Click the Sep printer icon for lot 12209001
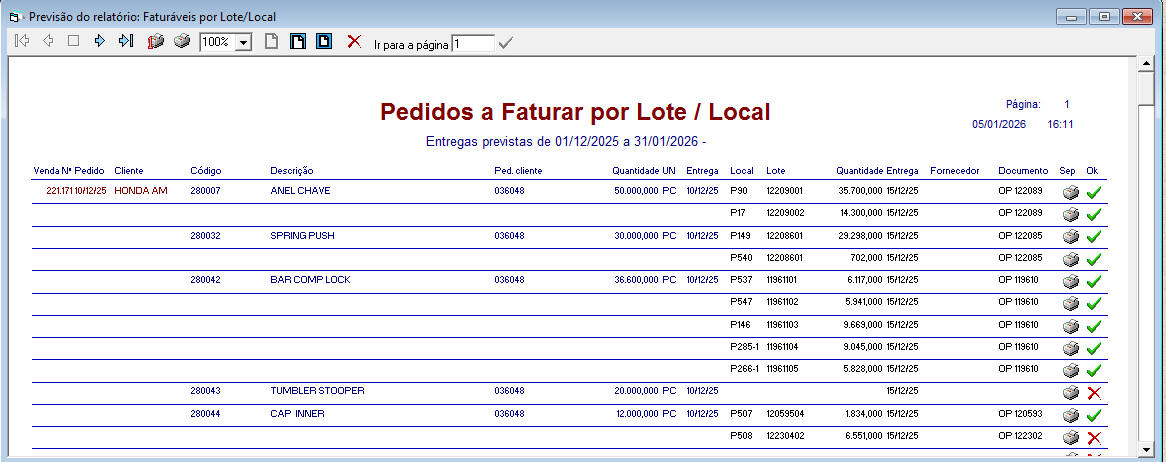 point(1069,192)
